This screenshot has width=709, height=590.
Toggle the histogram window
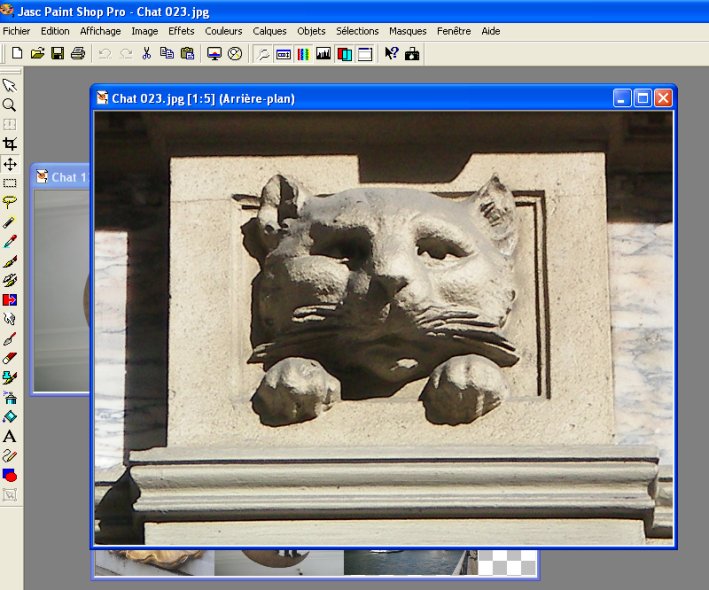pyautogui.click(x=324, y=54)
